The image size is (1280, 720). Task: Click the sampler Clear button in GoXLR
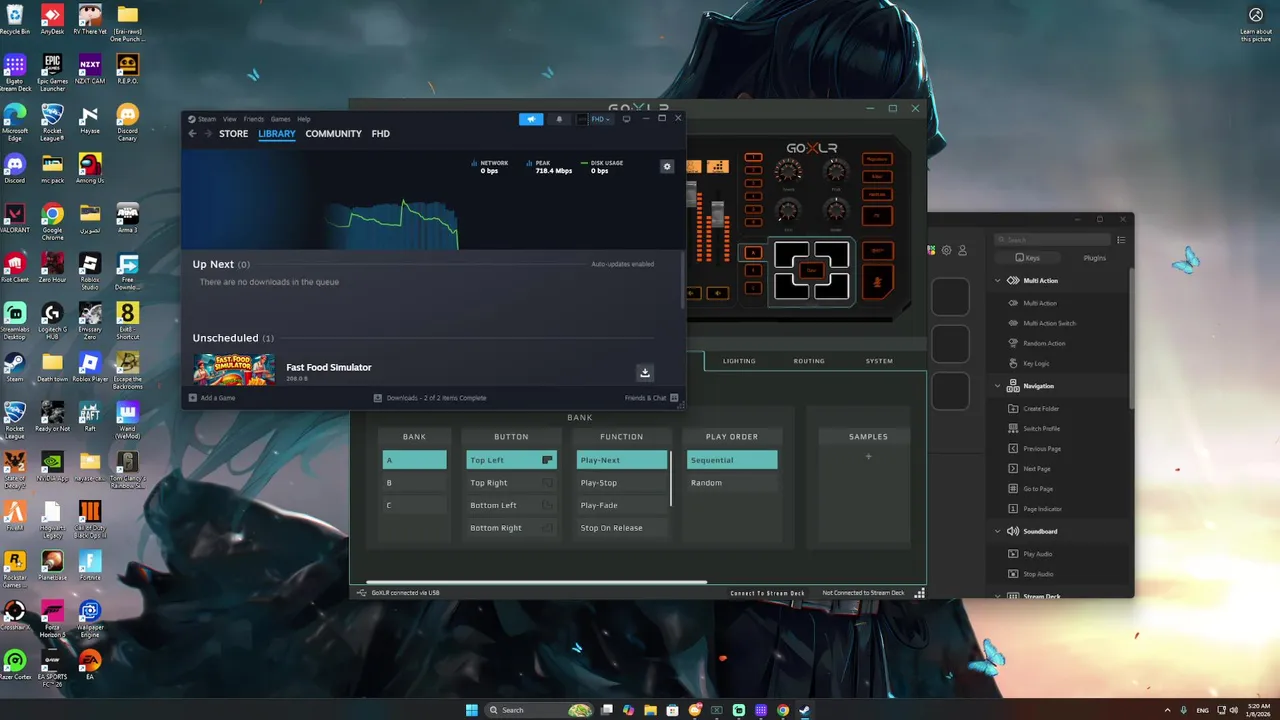coord(812,271)
